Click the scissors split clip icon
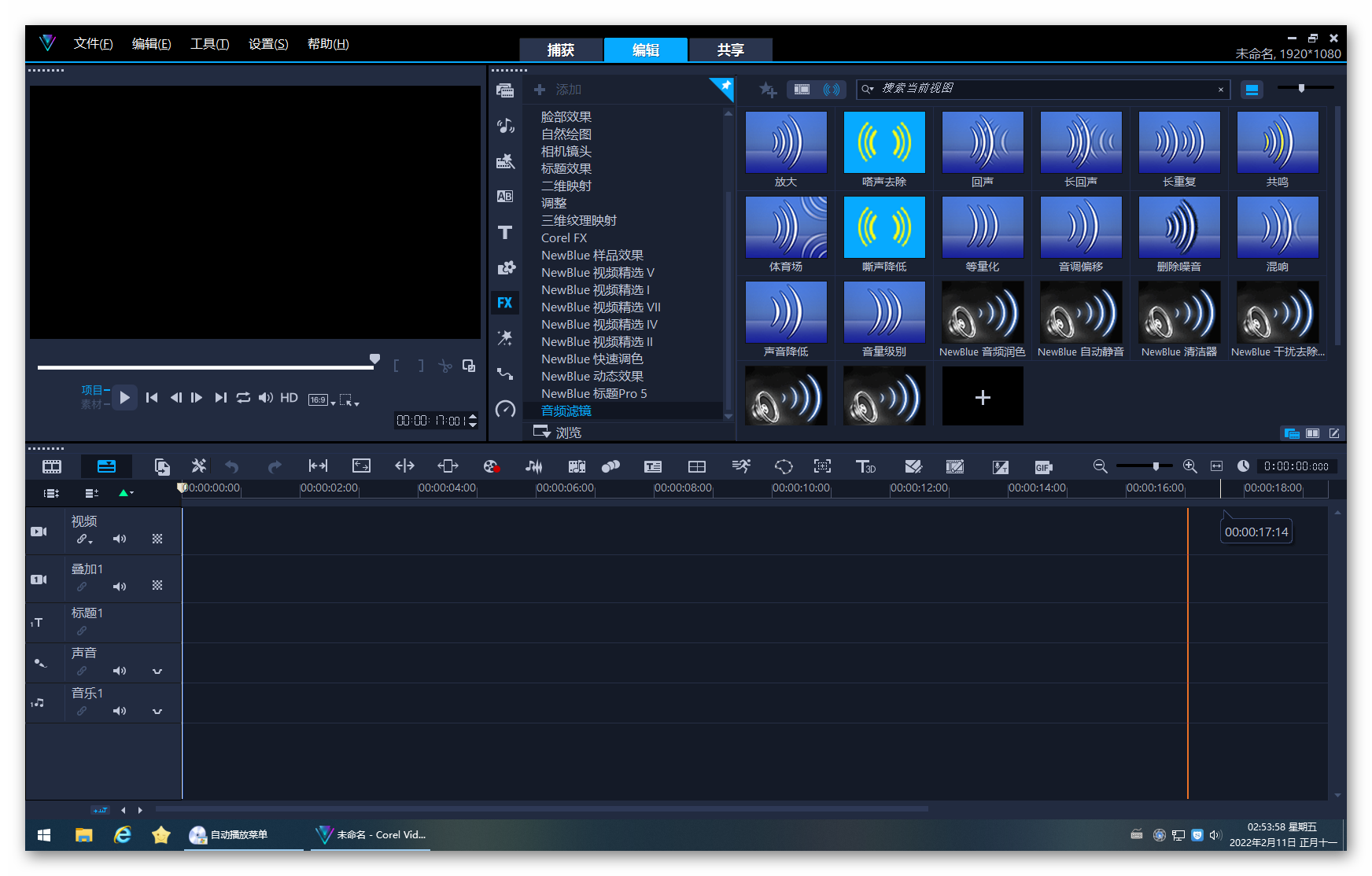The height and width of the screenshot is (876, 1372). pyautogui.click(x=445, y=366)
